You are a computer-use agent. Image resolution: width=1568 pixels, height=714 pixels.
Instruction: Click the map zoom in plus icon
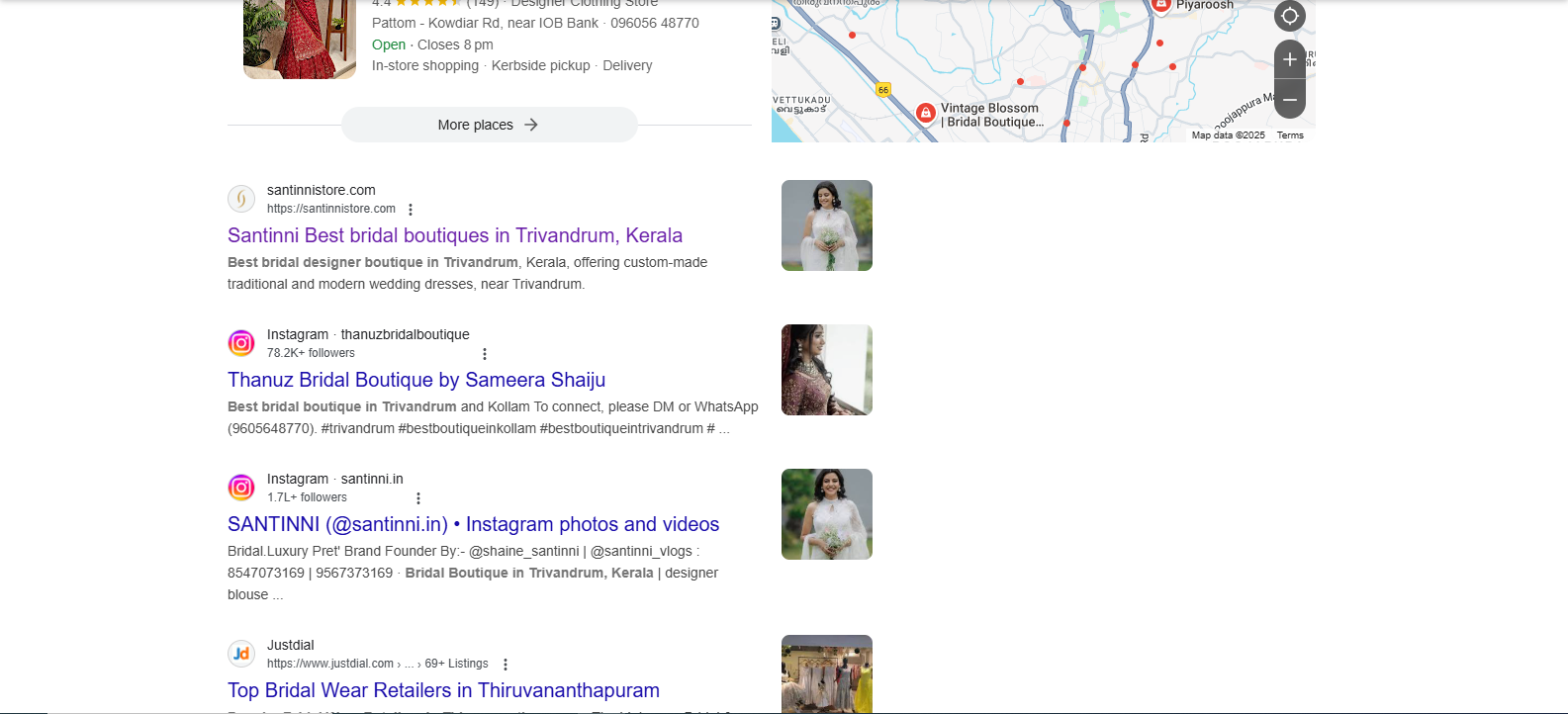click(x=1290, y=59)
